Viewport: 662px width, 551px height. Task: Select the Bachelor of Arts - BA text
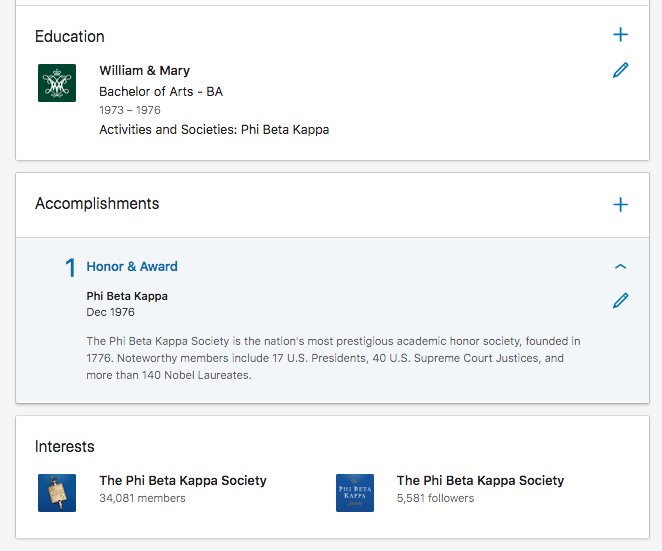pyautogui.click(x=161, y=92)
